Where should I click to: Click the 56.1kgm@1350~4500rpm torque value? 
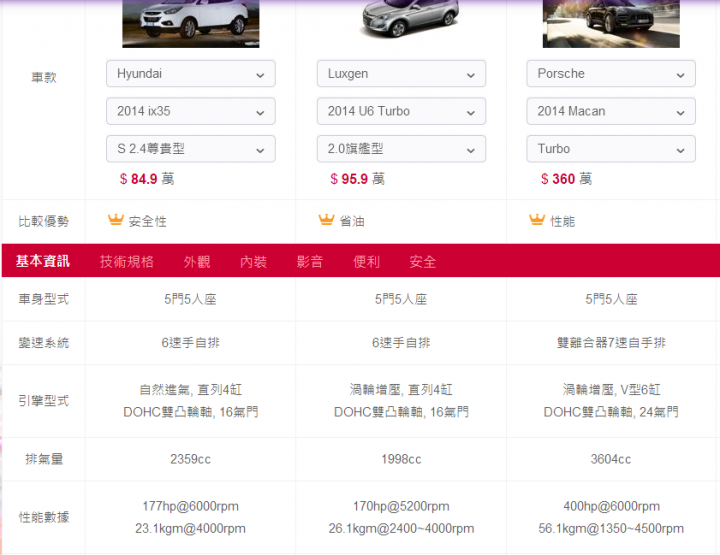611,529
